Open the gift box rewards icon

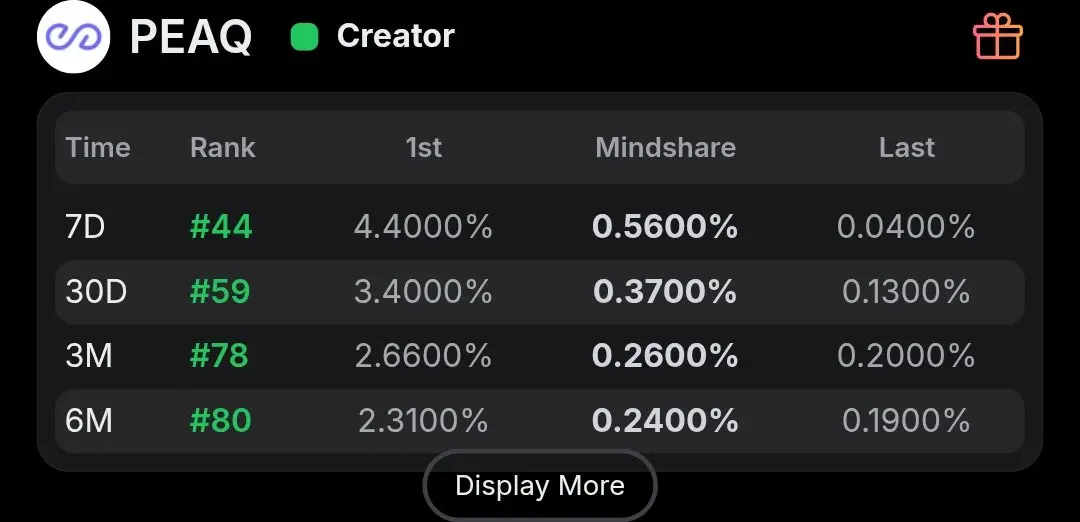(x=997, y=36)
